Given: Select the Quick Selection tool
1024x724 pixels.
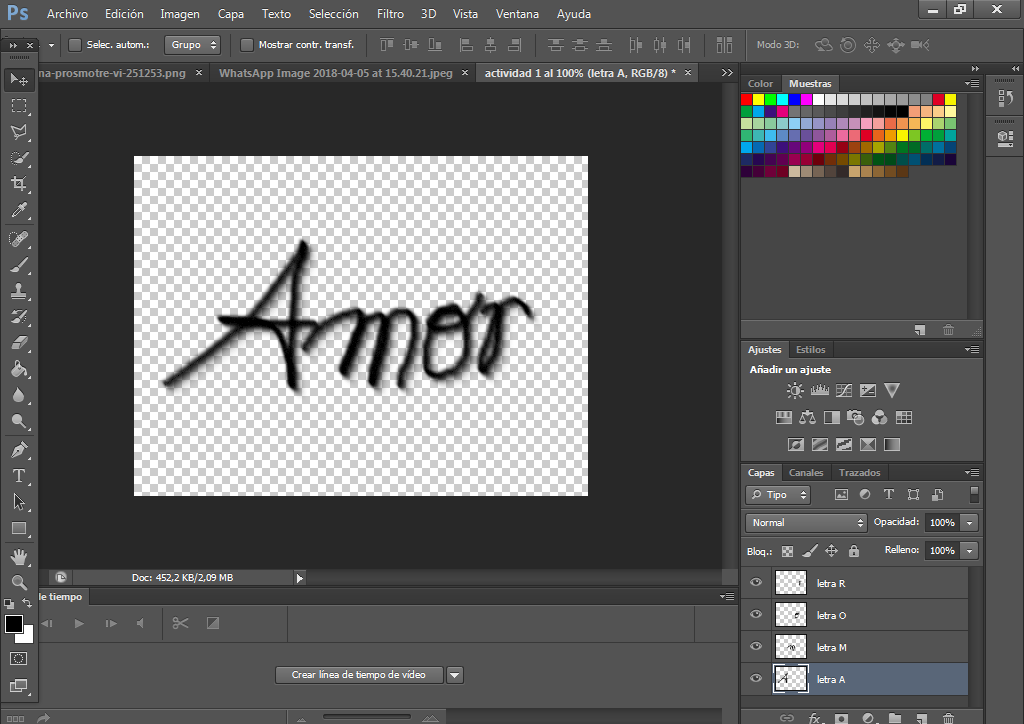Looking at the screenshot, I should pos(19,158).
